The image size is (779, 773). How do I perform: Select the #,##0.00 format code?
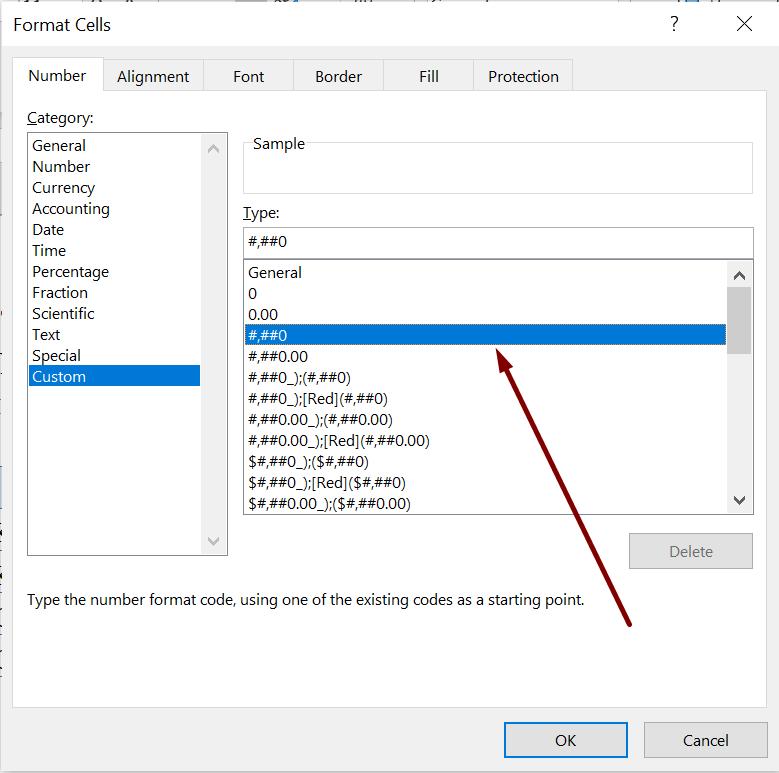[x=278, y=356]
